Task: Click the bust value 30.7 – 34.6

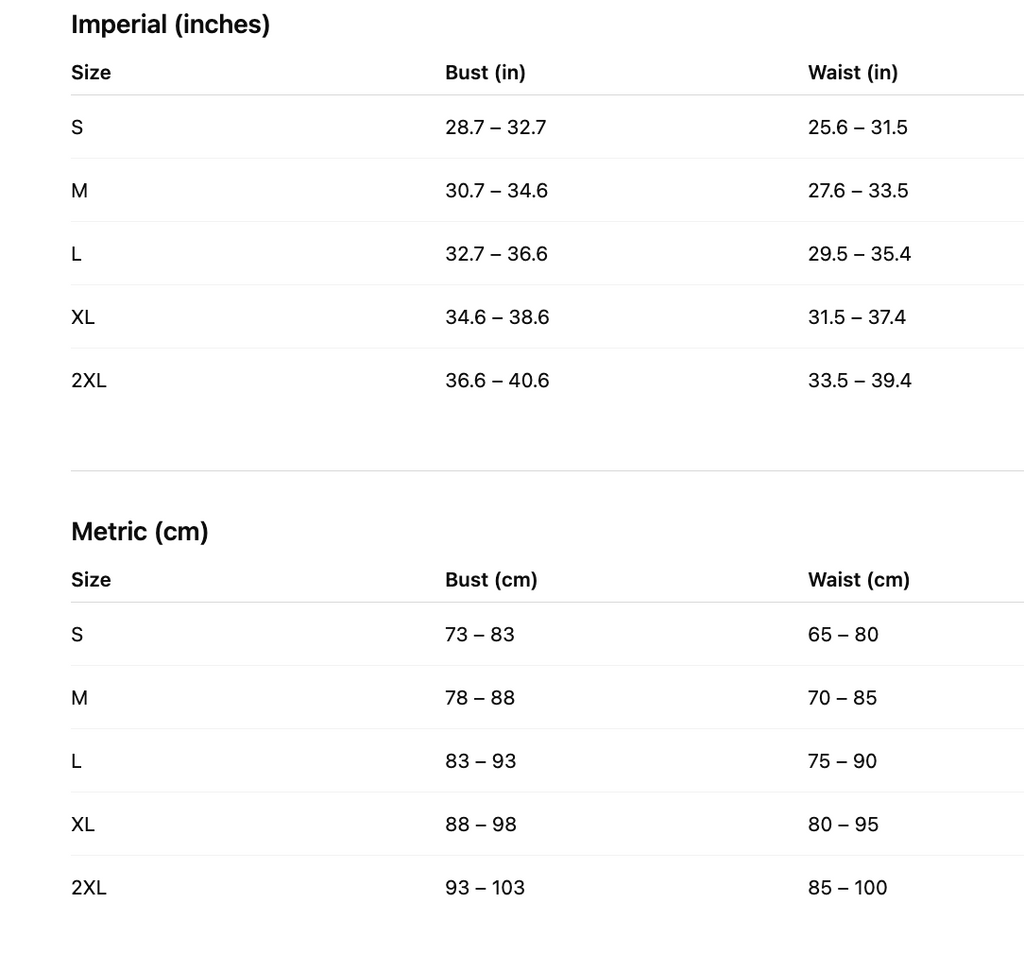Action: coord(496,191)
